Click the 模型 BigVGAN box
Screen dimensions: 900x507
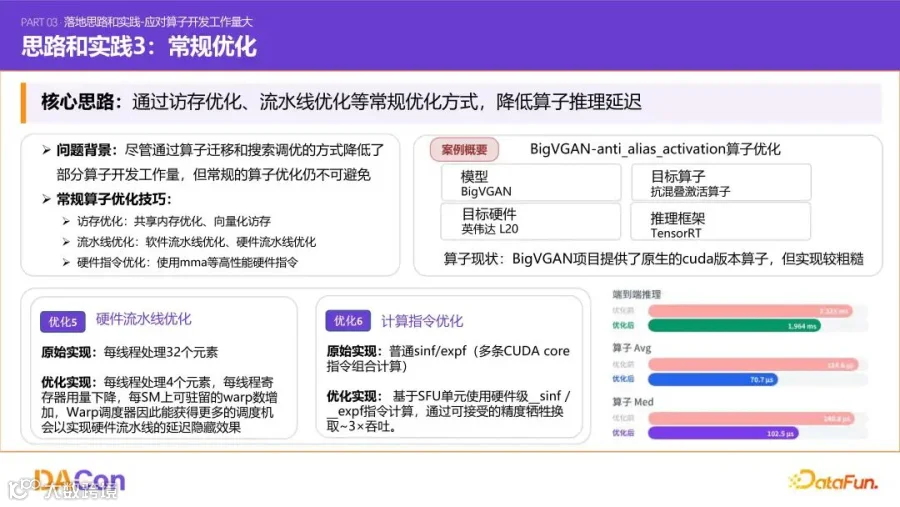coord(531,183)
